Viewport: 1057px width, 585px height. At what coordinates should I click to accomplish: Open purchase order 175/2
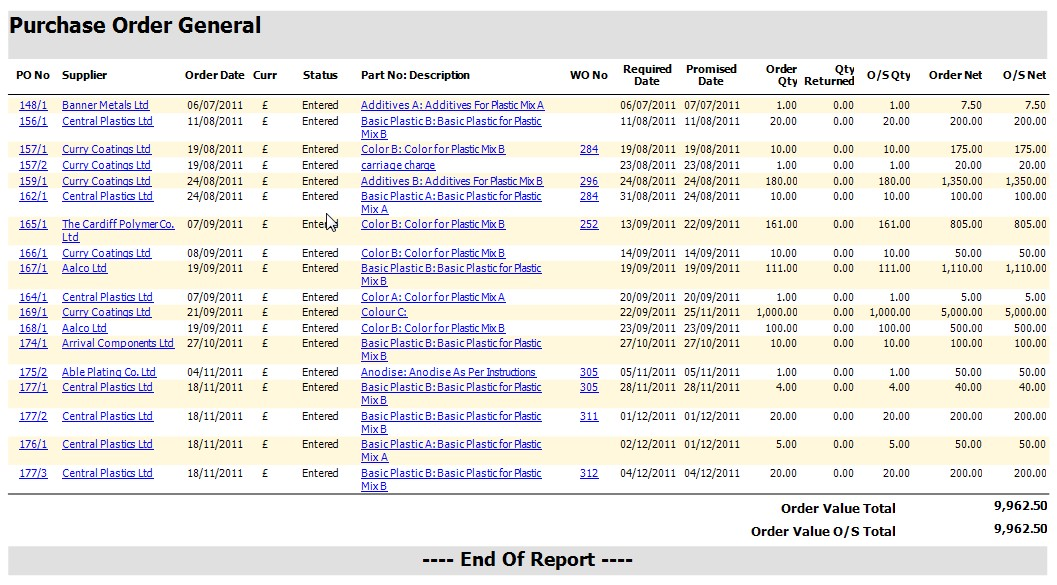33,372
